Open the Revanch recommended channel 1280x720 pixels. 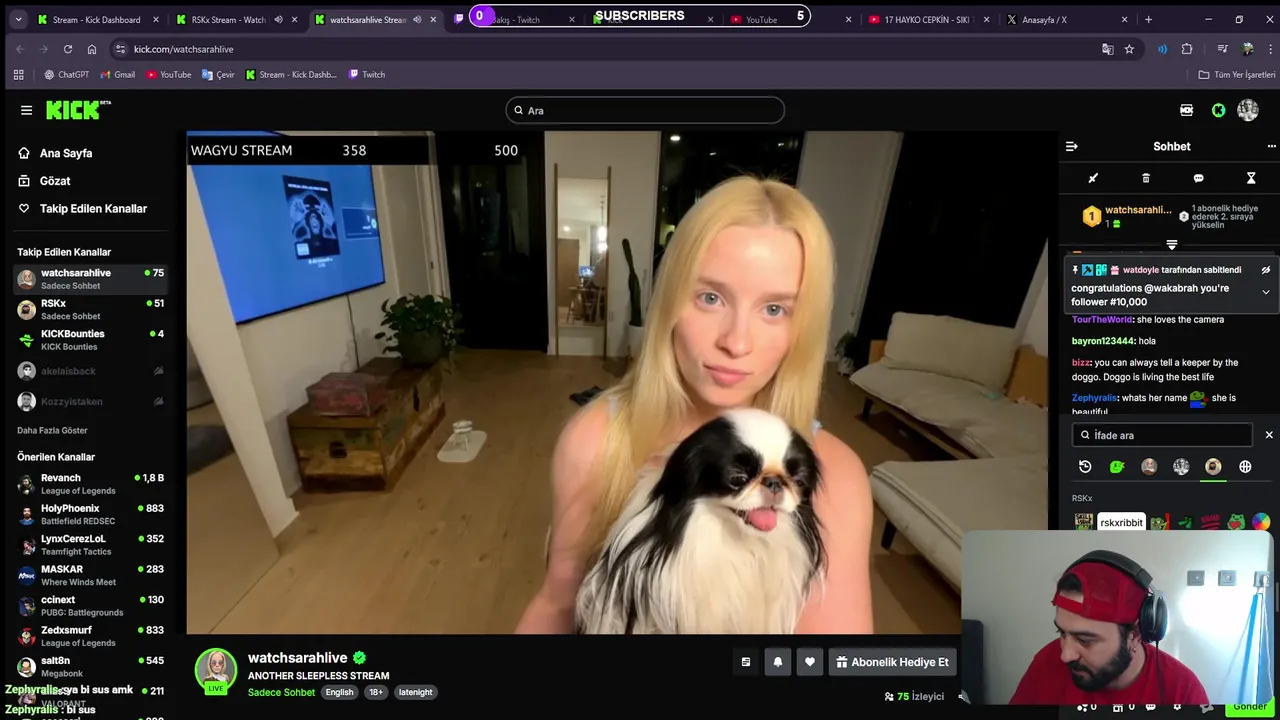(90, 484)
